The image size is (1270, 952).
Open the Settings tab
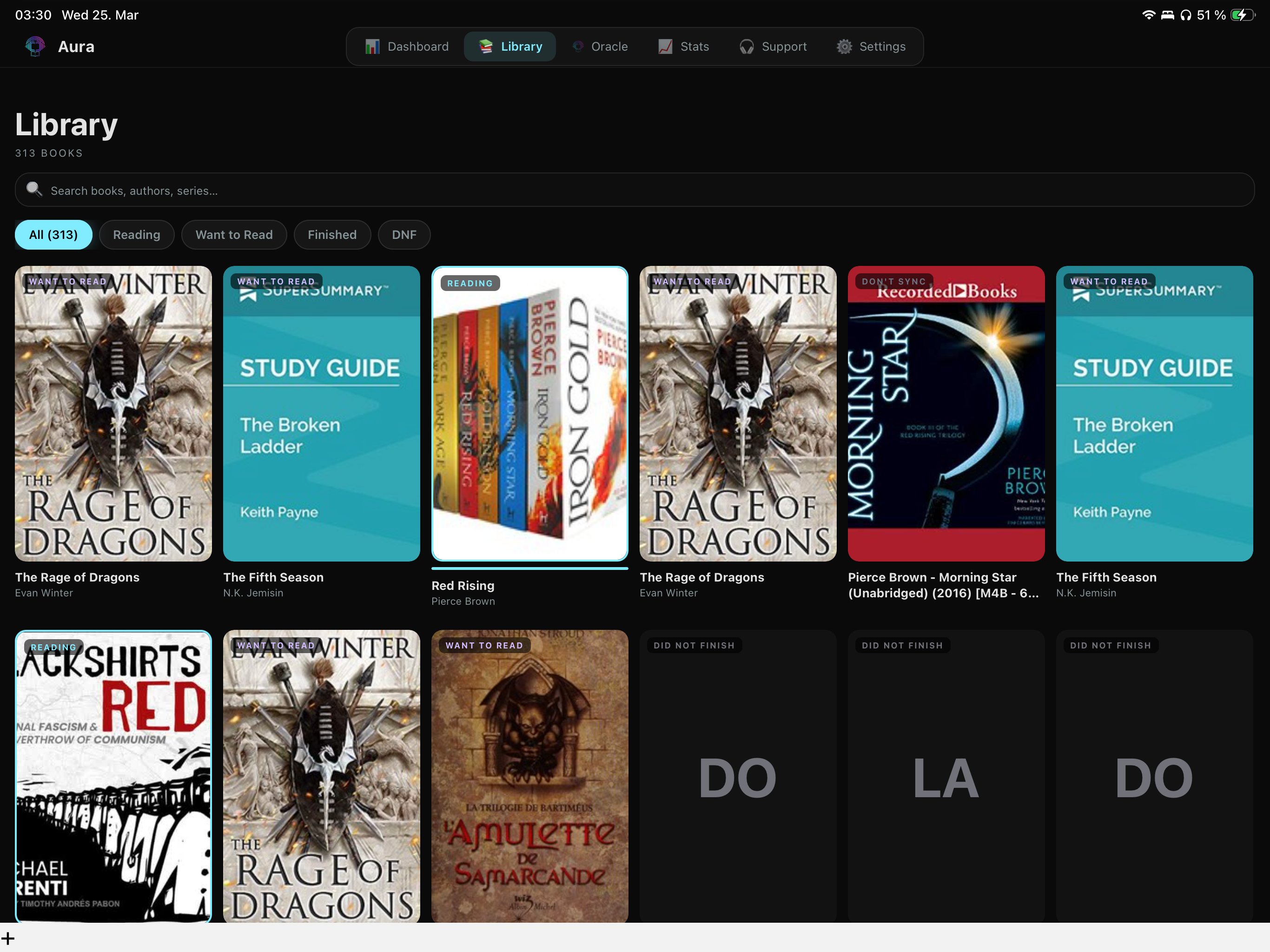871,46
